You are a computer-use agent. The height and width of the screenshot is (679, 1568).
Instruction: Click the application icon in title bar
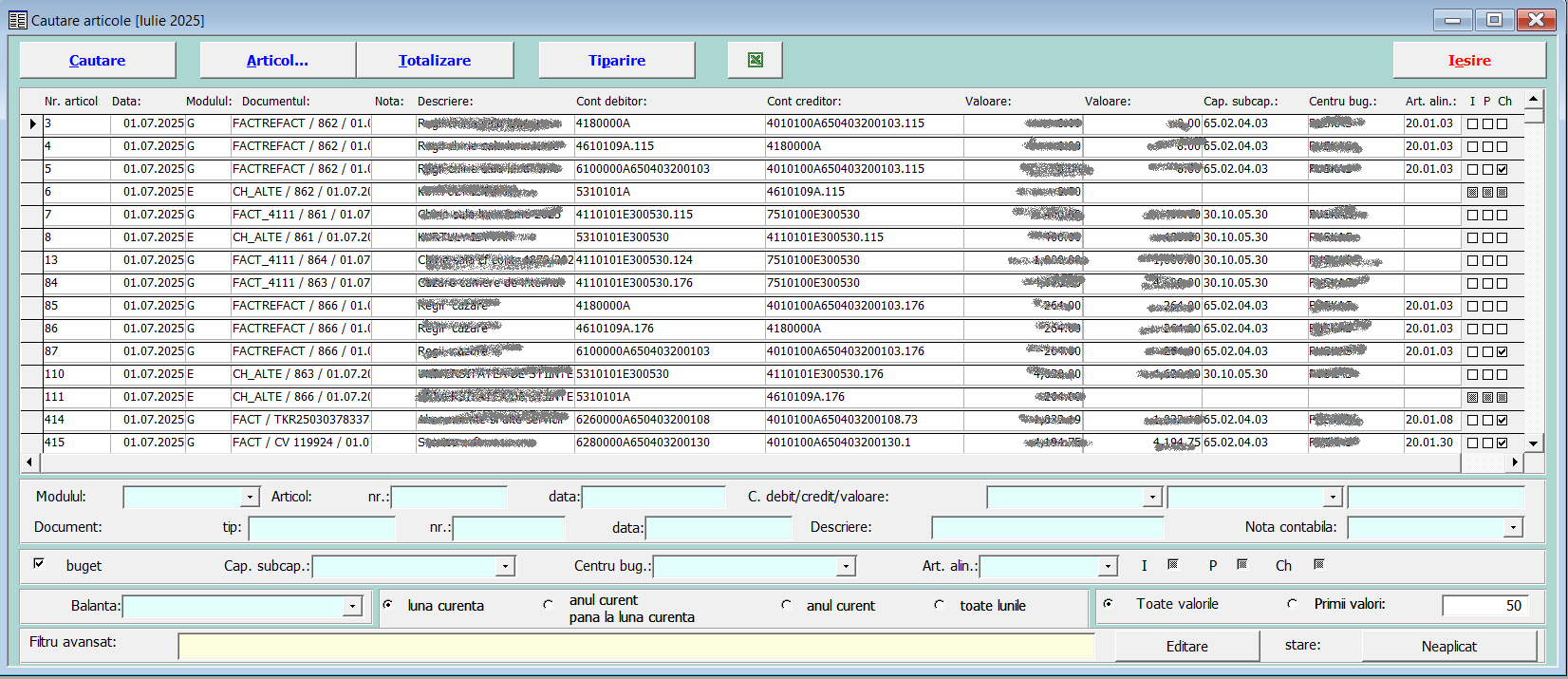coord(17,20)
